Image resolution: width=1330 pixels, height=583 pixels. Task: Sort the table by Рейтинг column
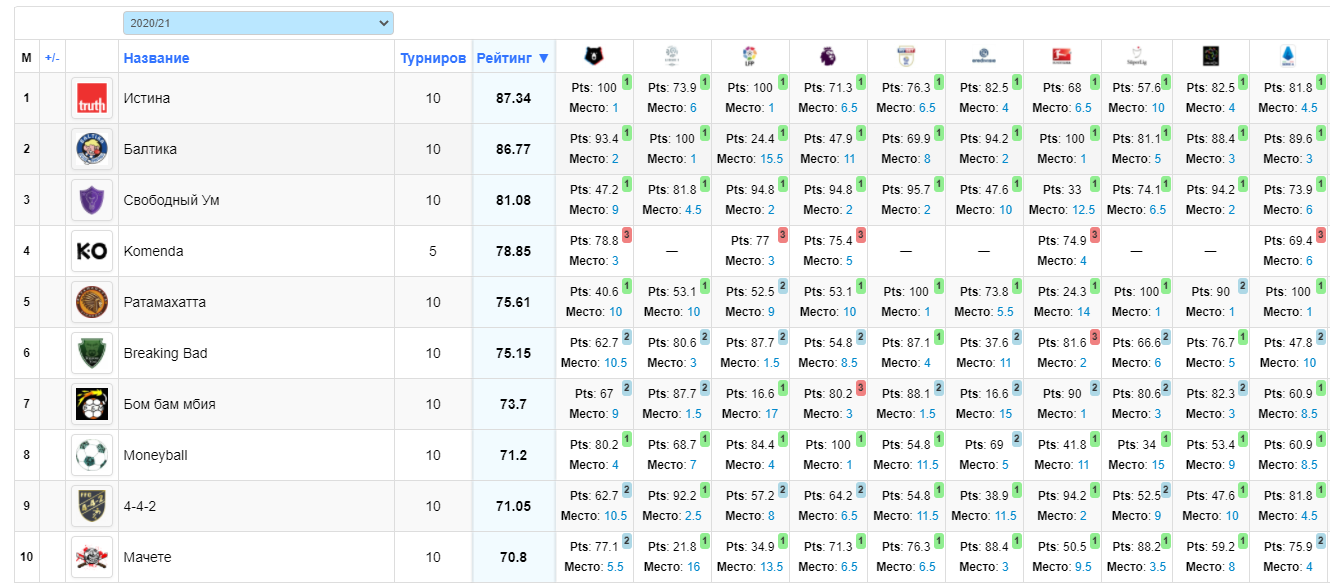pos(513,58)
